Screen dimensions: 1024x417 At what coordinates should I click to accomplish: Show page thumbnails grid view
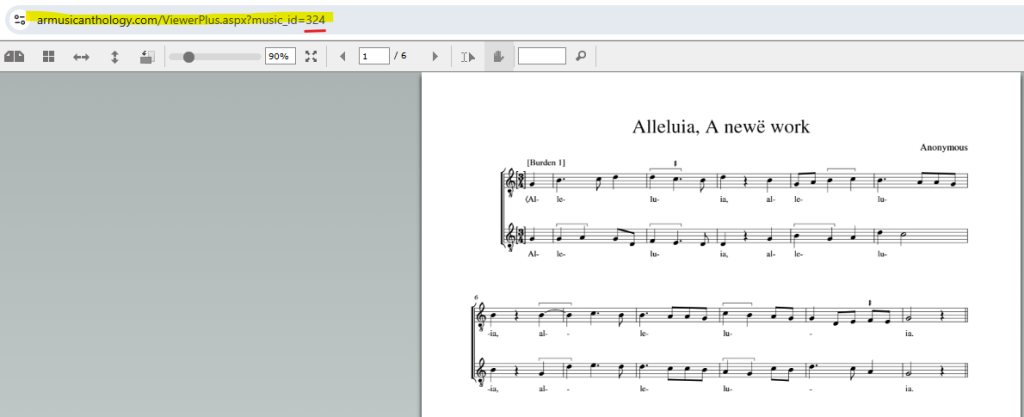click(x=48, y=57)
